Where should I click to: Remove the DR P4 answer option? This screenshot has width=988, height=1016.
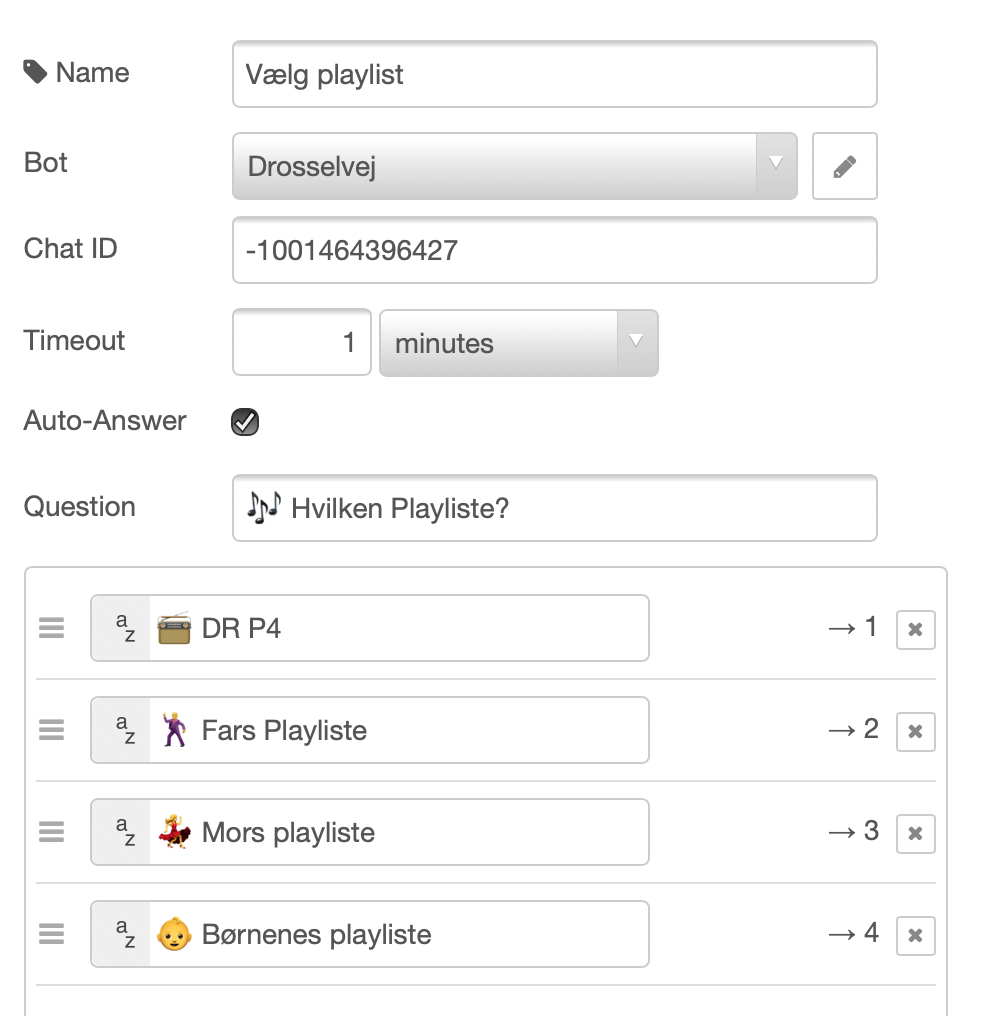click(x=915, y=629)
